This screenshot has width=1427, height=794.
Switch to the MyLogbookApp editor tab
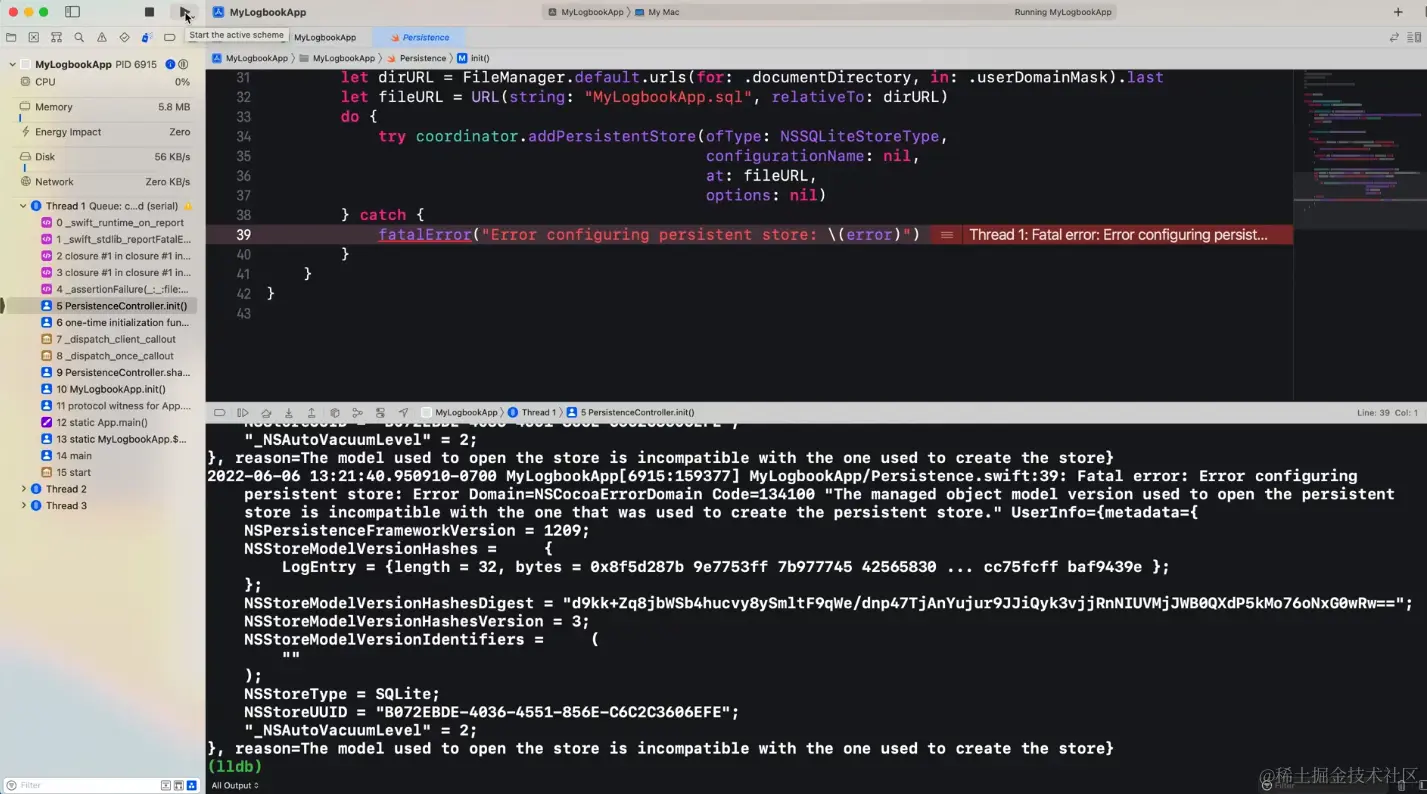[x=325, y=37]
